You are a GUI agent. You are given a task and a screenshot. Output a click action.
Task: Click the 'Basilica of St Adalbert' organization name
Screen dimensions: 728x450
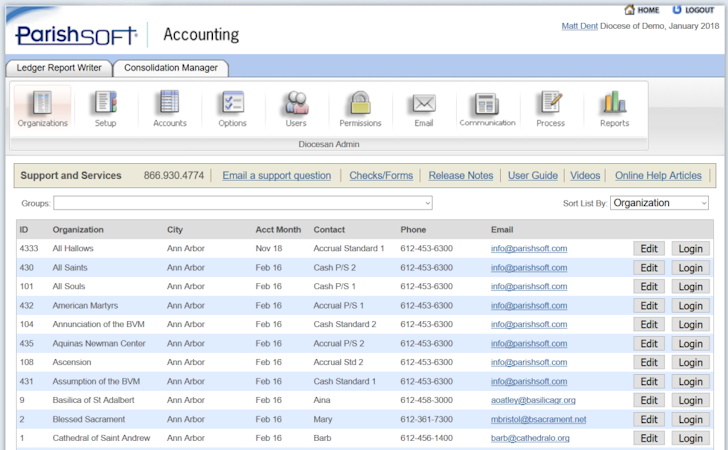(93, 400)
